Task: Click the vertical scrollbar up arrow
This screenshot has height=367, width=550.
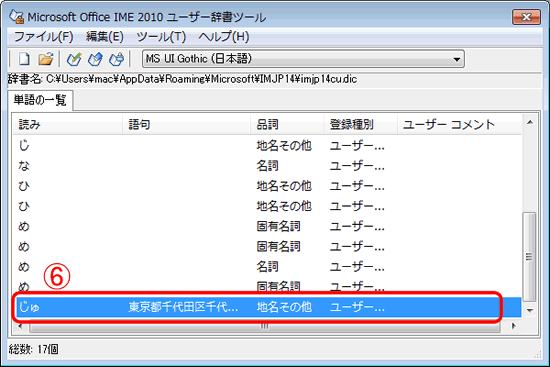Action: (530, 122)
